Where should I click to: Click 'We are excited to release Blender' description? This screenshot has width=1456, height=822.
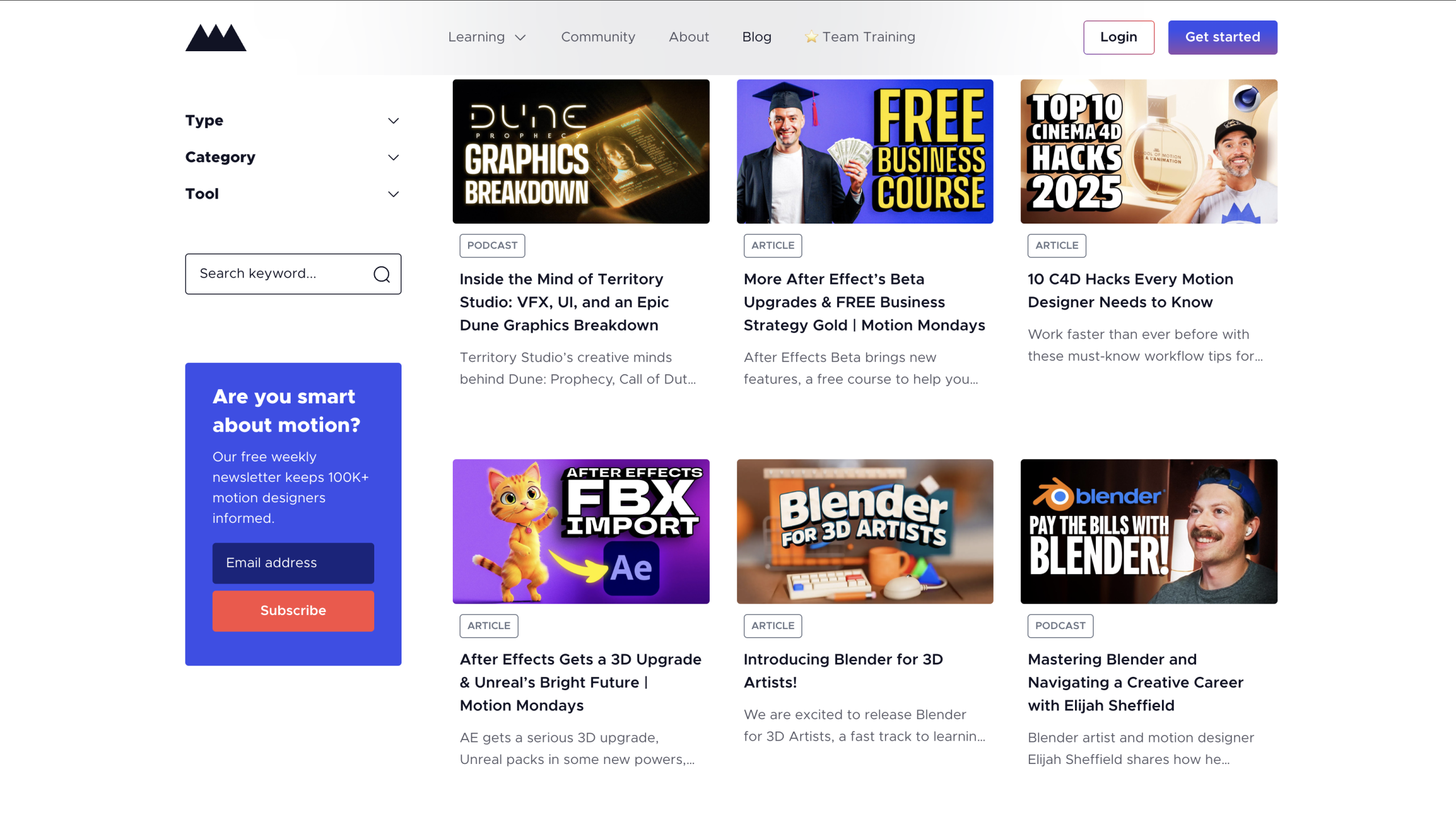pos(864,725)
